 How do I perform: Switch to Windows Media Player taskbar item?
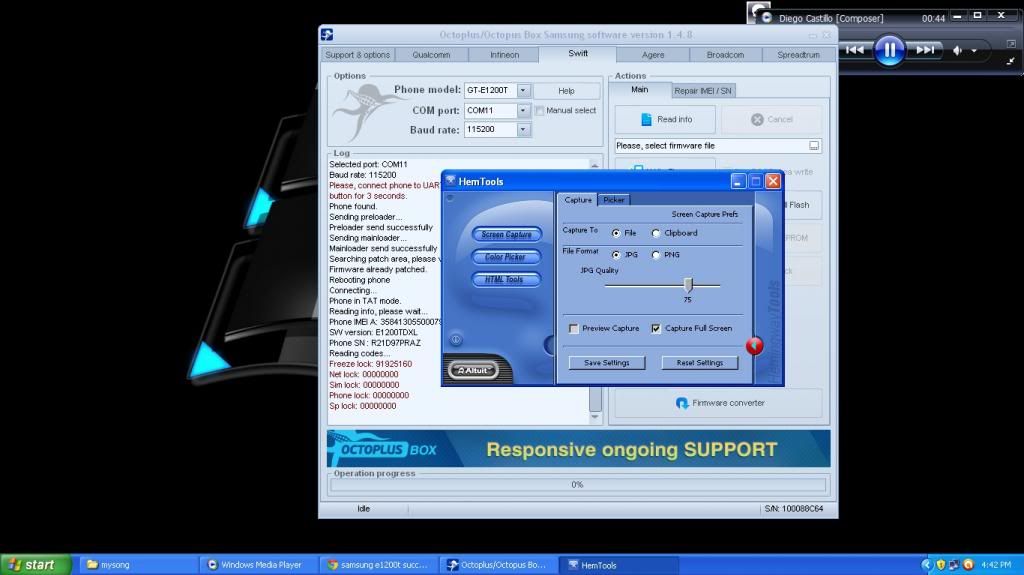point(259,565)
